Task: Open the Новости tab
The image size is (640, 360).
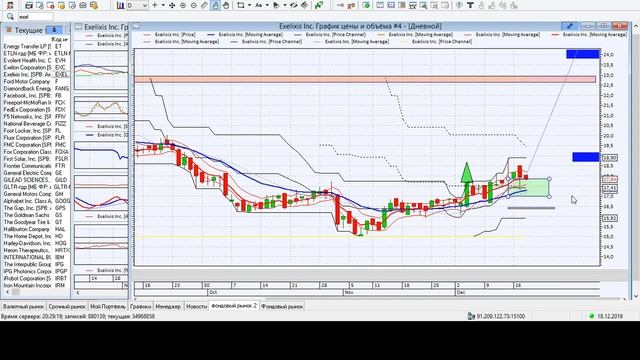Action: click(196, 306)
